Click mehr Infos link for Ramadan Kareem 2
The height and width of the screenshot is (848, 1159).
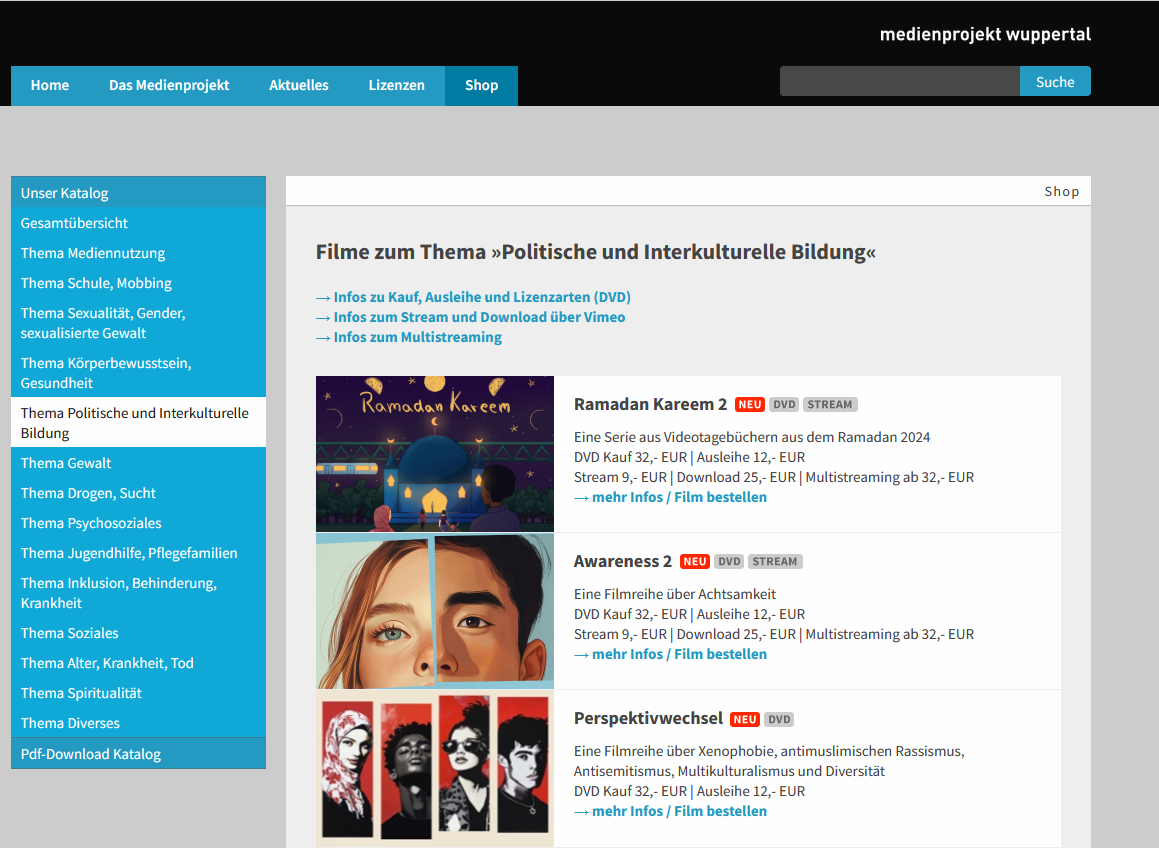pos(670,498)
